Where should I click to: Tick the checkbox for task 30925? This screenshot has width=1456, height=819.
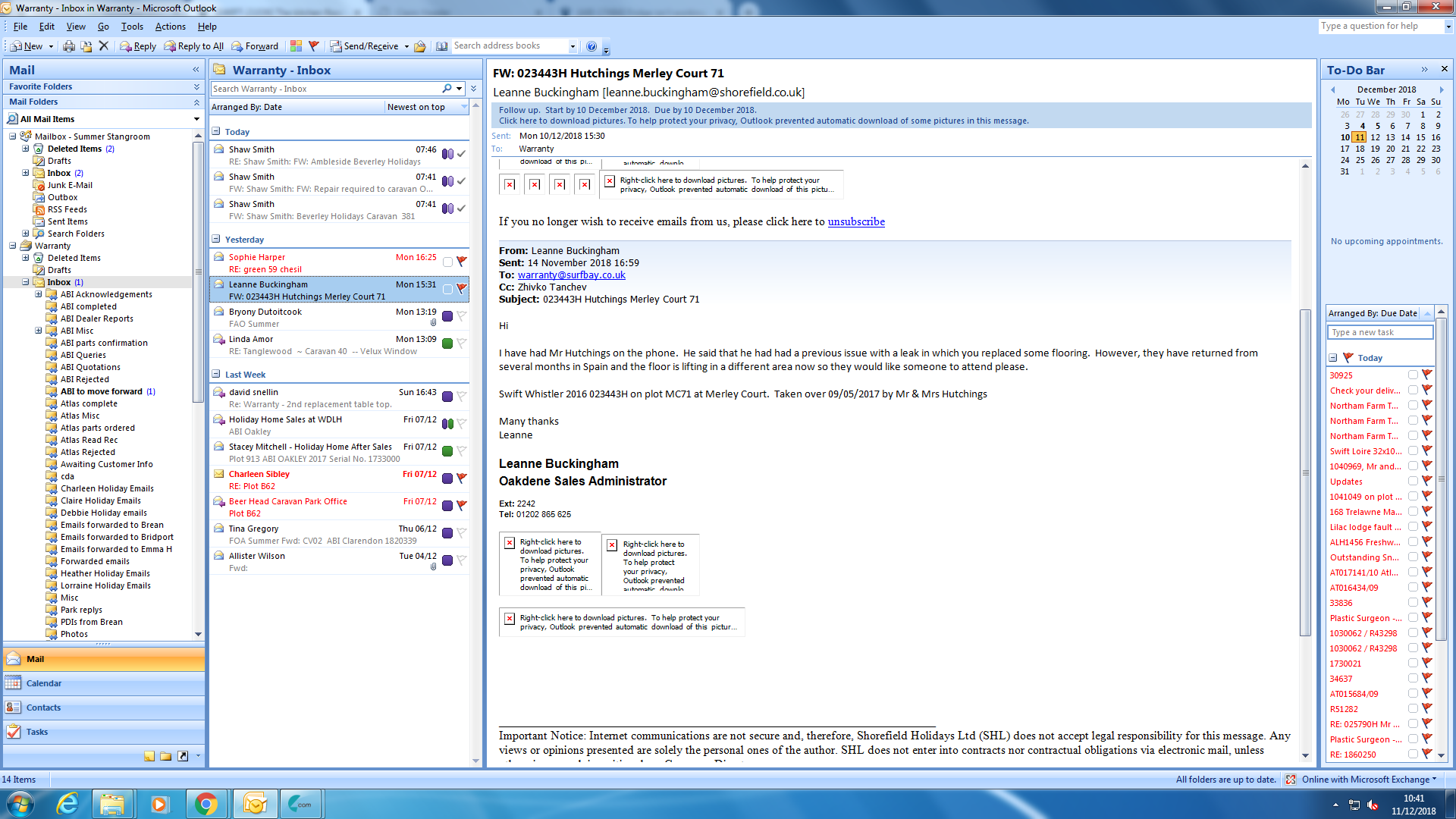(1413, 375)
